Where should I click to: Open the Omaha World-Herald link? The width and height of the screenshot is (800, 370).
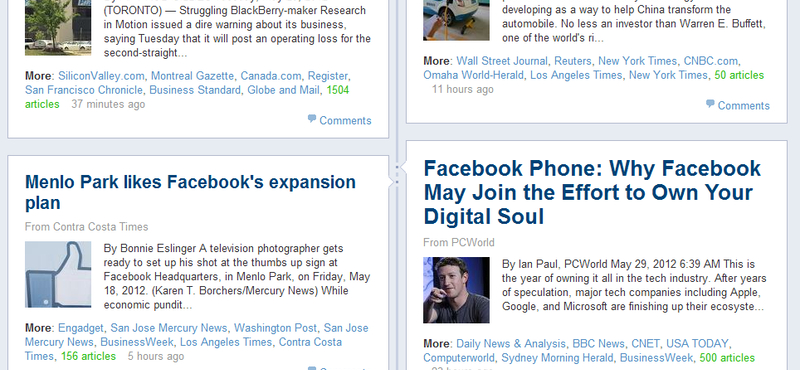pos(473,76)
